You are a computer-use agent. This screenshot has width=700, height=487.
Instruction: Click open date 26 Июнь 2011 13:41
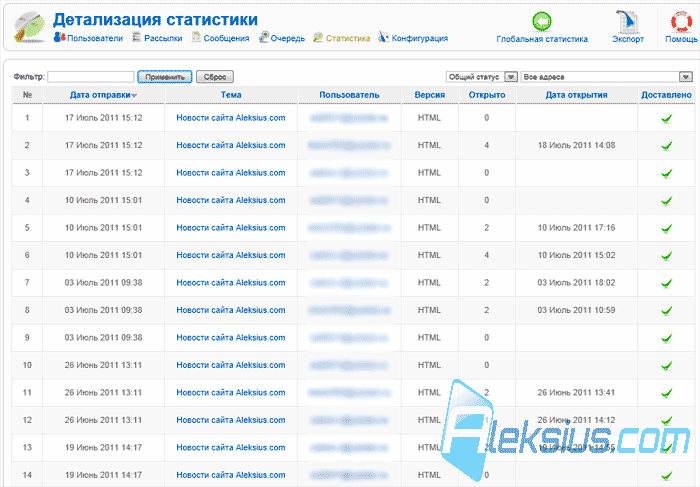[576, 393]
